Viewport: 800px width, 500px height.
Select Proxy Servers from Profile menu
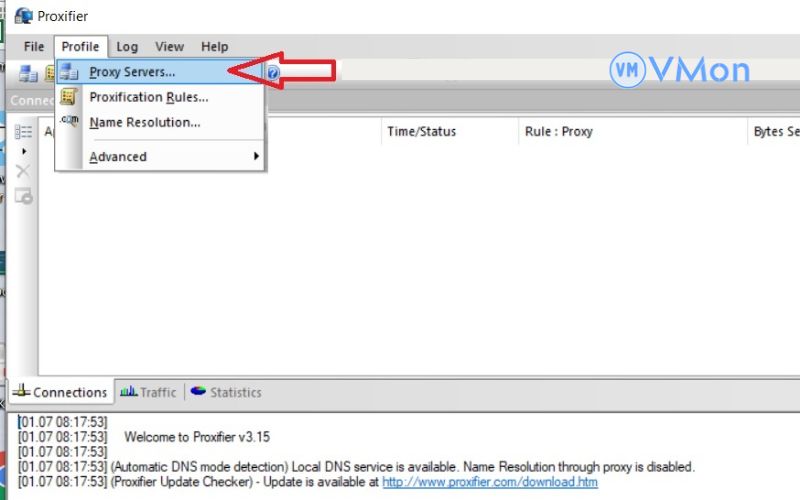132,72
